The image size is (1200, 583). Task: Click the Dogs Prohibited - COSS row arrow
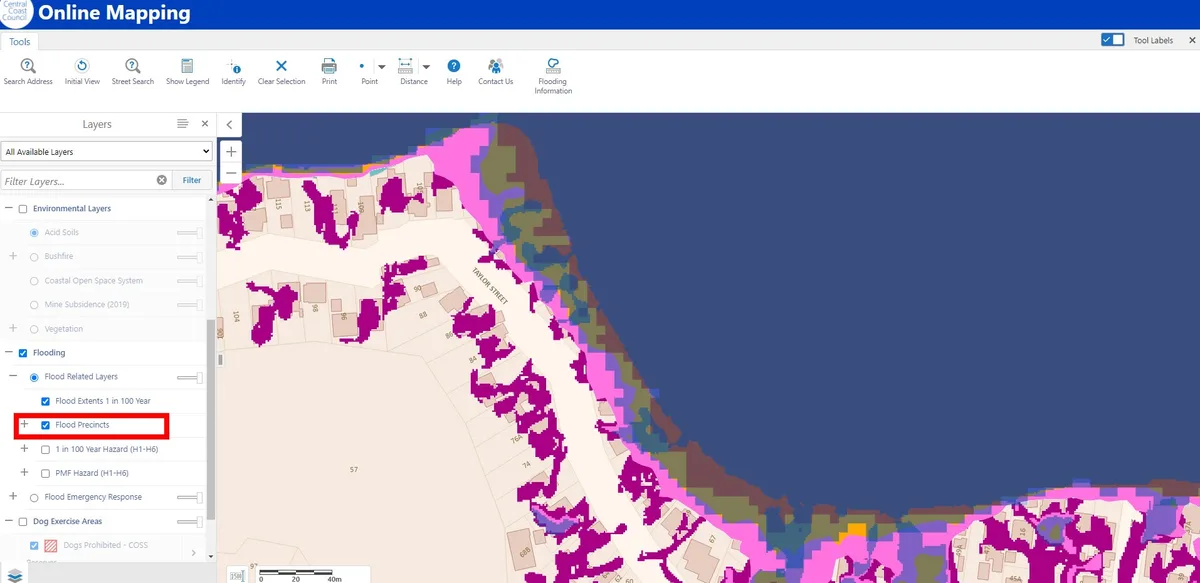point(194,552)
